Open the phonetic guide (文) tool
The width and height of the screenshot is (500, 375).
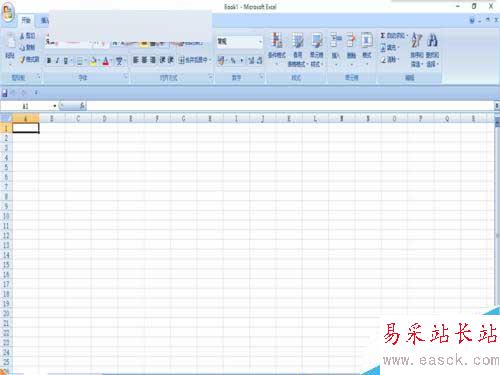coord(119,61)
